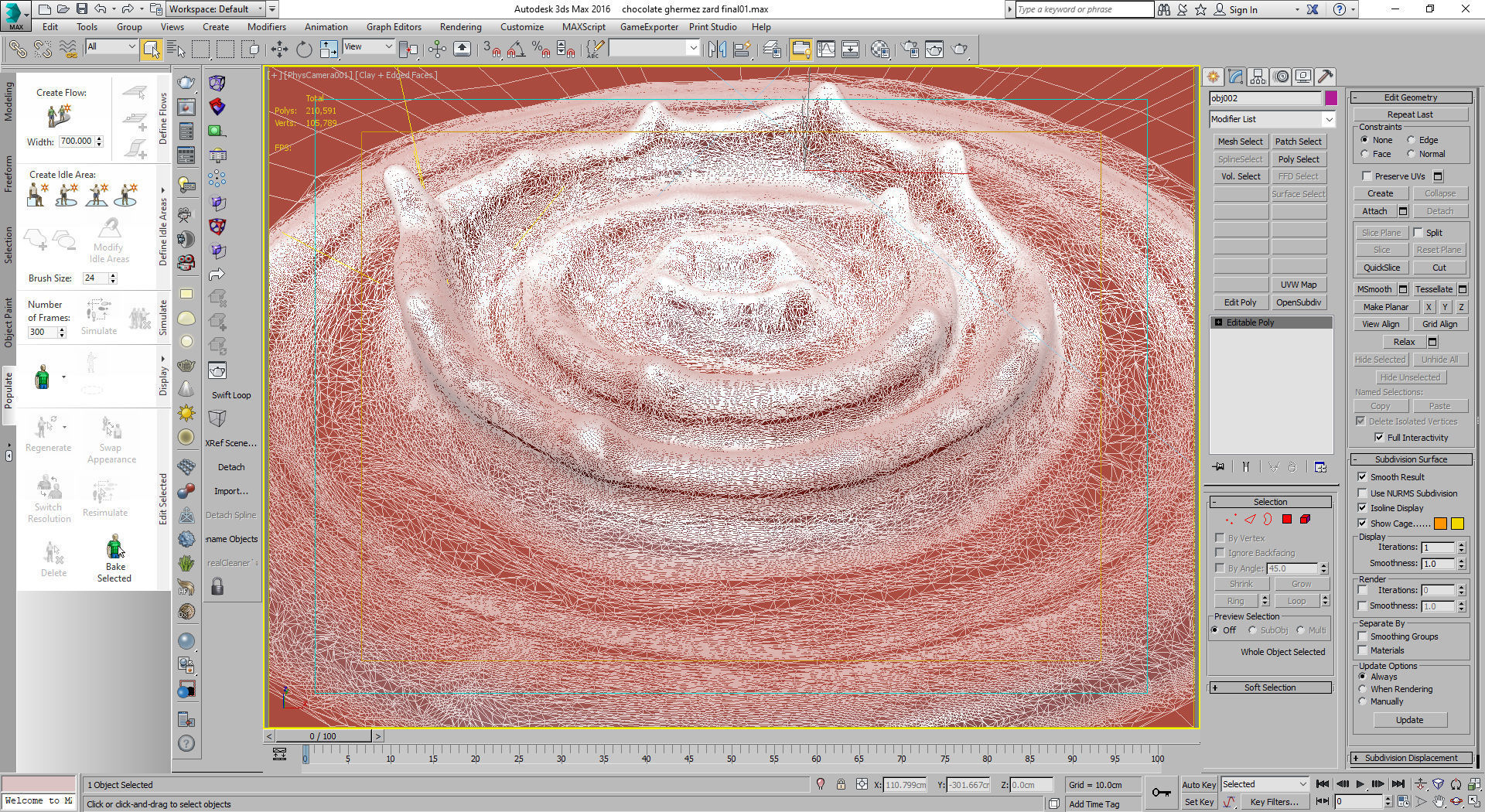Open the Render Setup dialog
Image resolution: width=1485 pixels, height=812 pixels.
click(910, 49)
